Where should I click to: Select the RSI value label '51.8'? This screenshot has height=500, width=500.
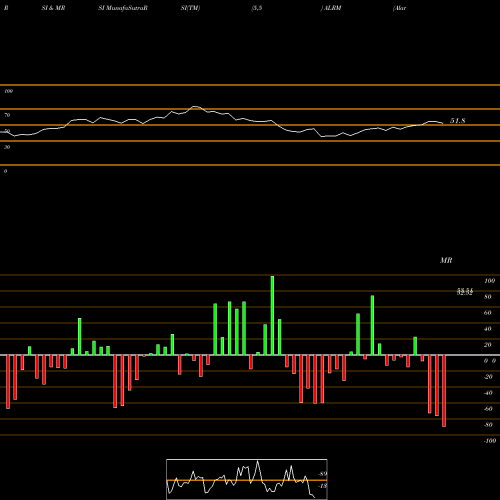458,121
